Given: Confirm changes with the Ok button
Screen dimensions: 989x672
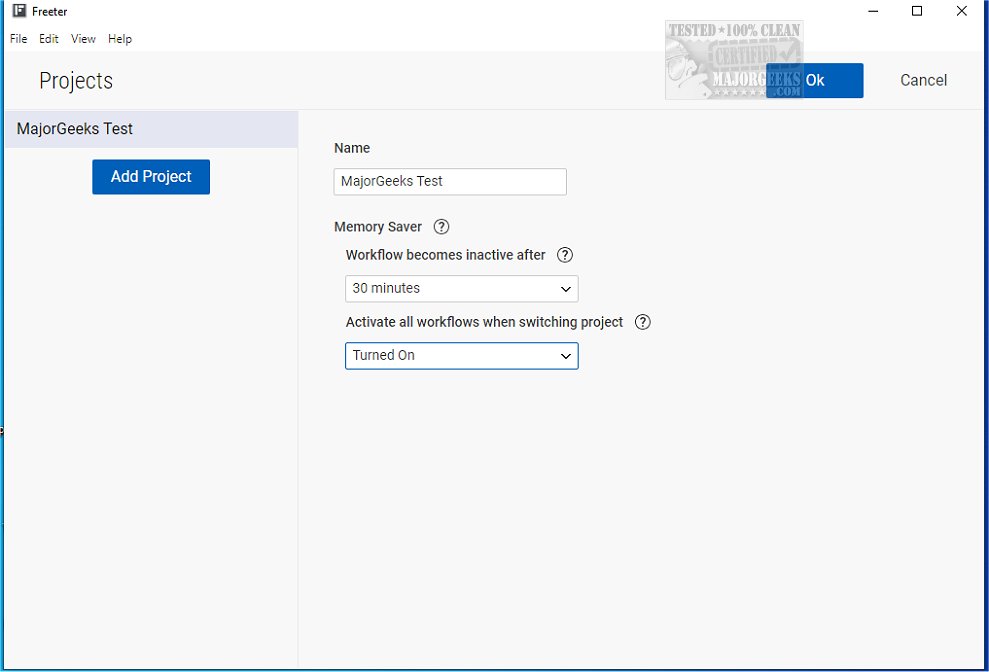Looking at the screenshot, I should point(814,80).
